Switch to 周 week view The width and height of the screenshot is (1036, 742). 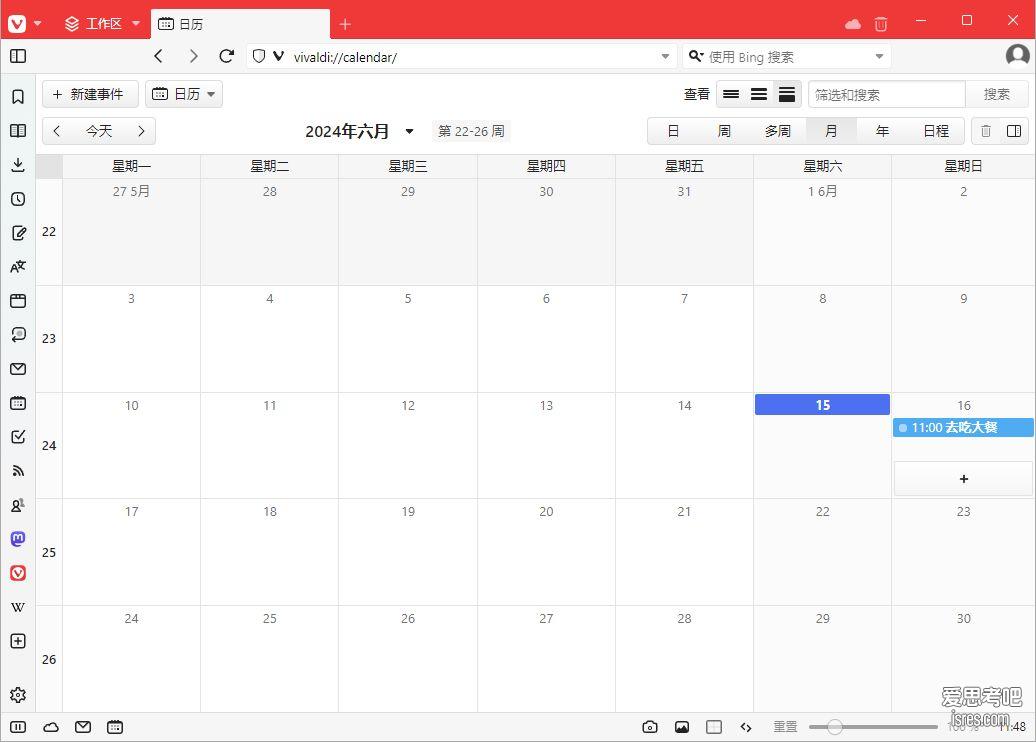click(x=724, y=131)
